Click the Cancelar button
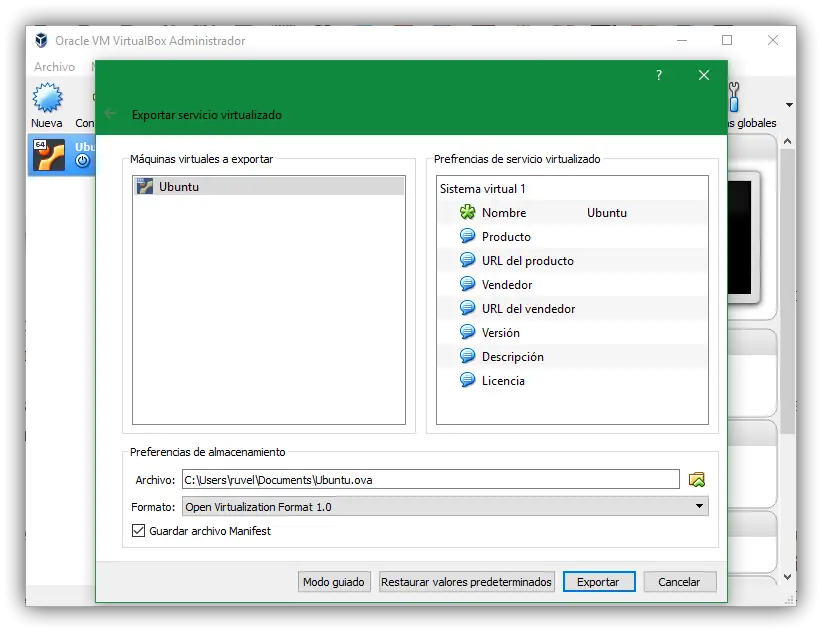822x632 pixels. click(x=679, y=582)
